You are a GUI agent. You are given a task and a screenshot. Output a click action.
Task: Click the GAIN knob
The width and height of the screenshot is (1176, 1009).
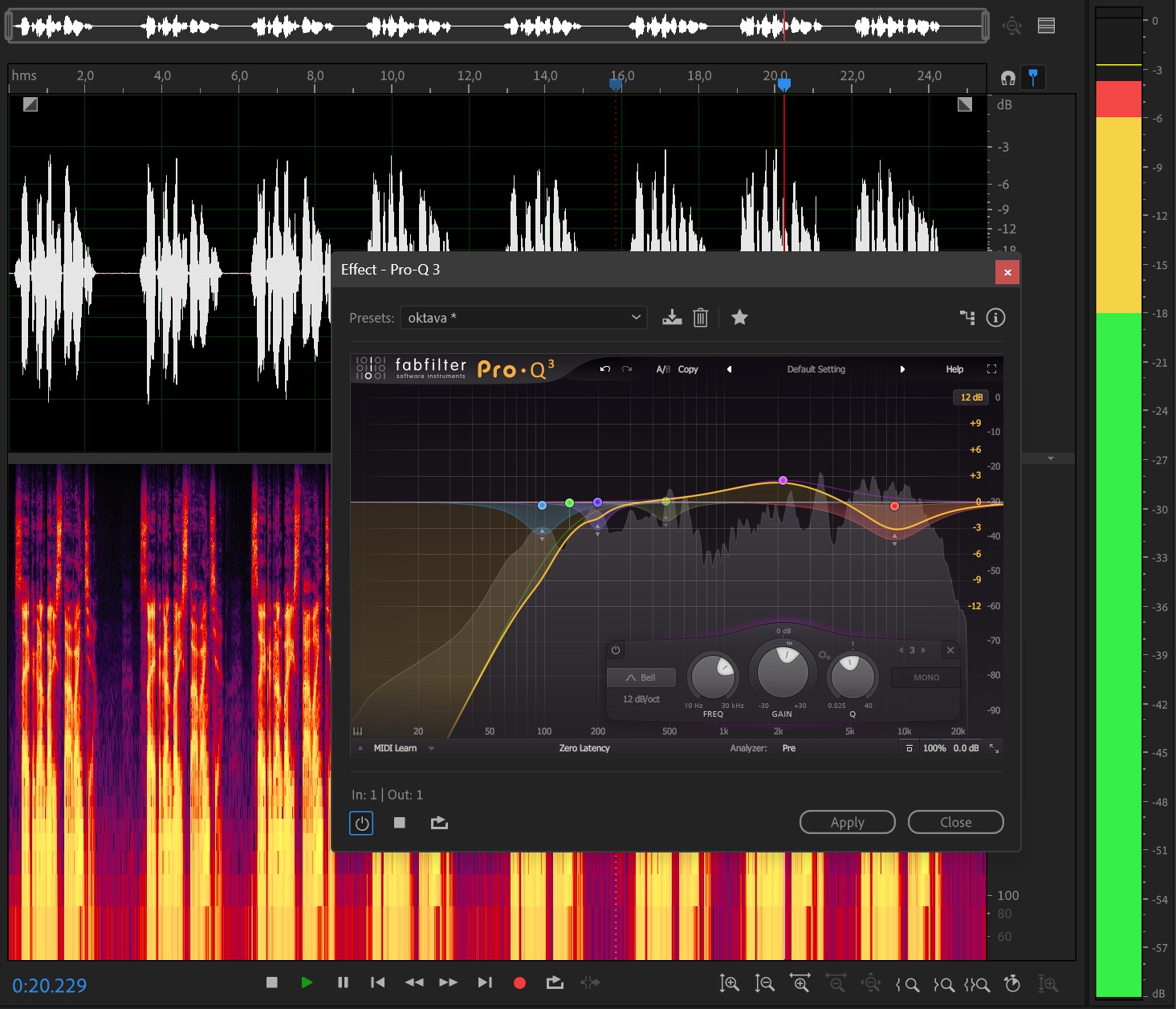[783, 672]
